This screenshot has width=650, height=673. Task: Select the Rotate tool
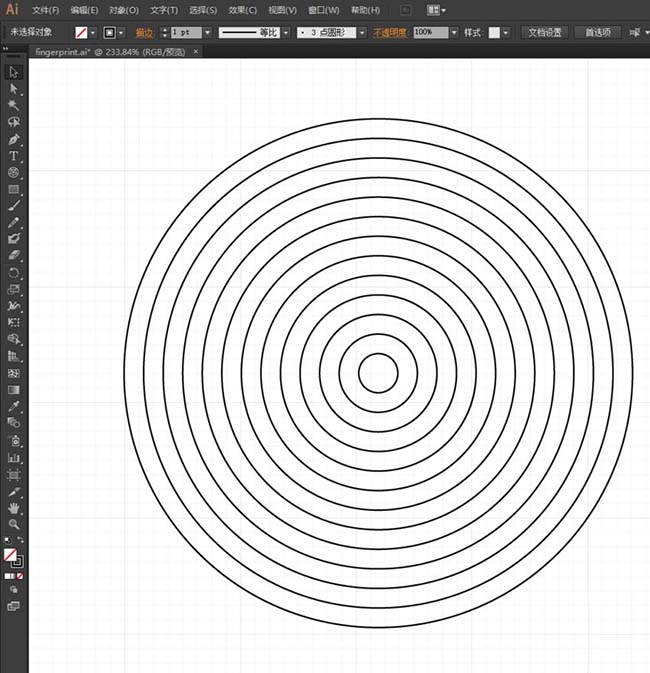coord(14,272)
